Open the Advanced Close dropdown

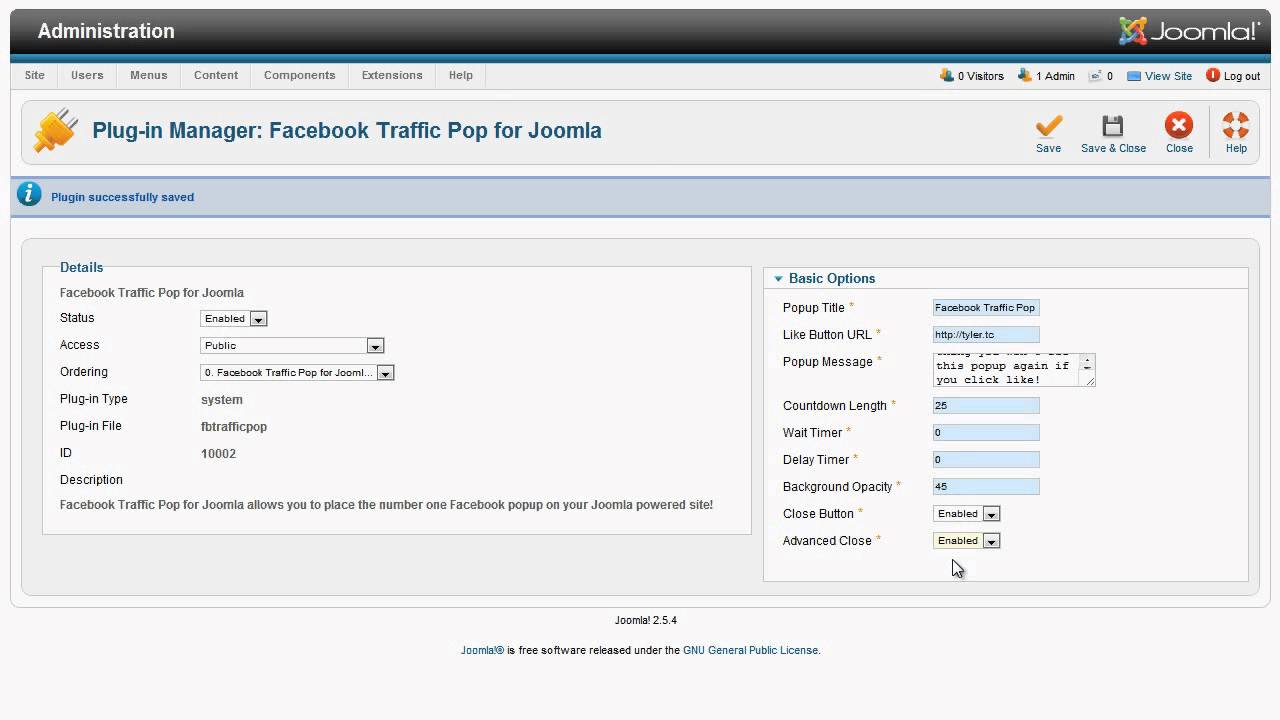967,541
